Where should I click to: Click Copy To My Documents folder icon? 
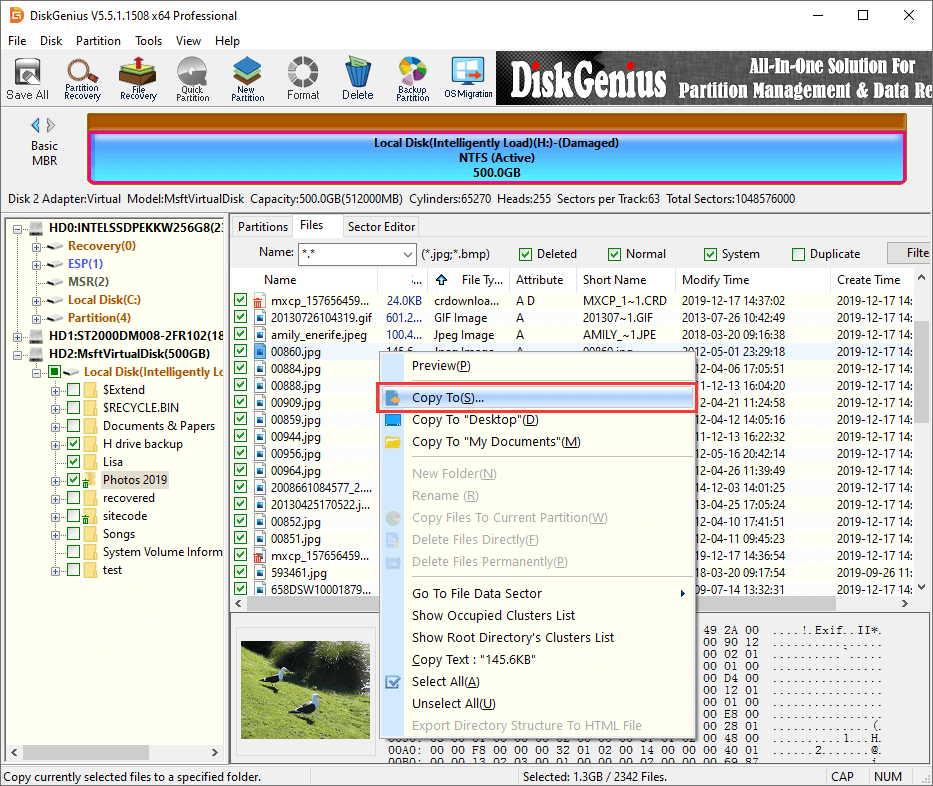pyautogui.click(x=393, y=442)
